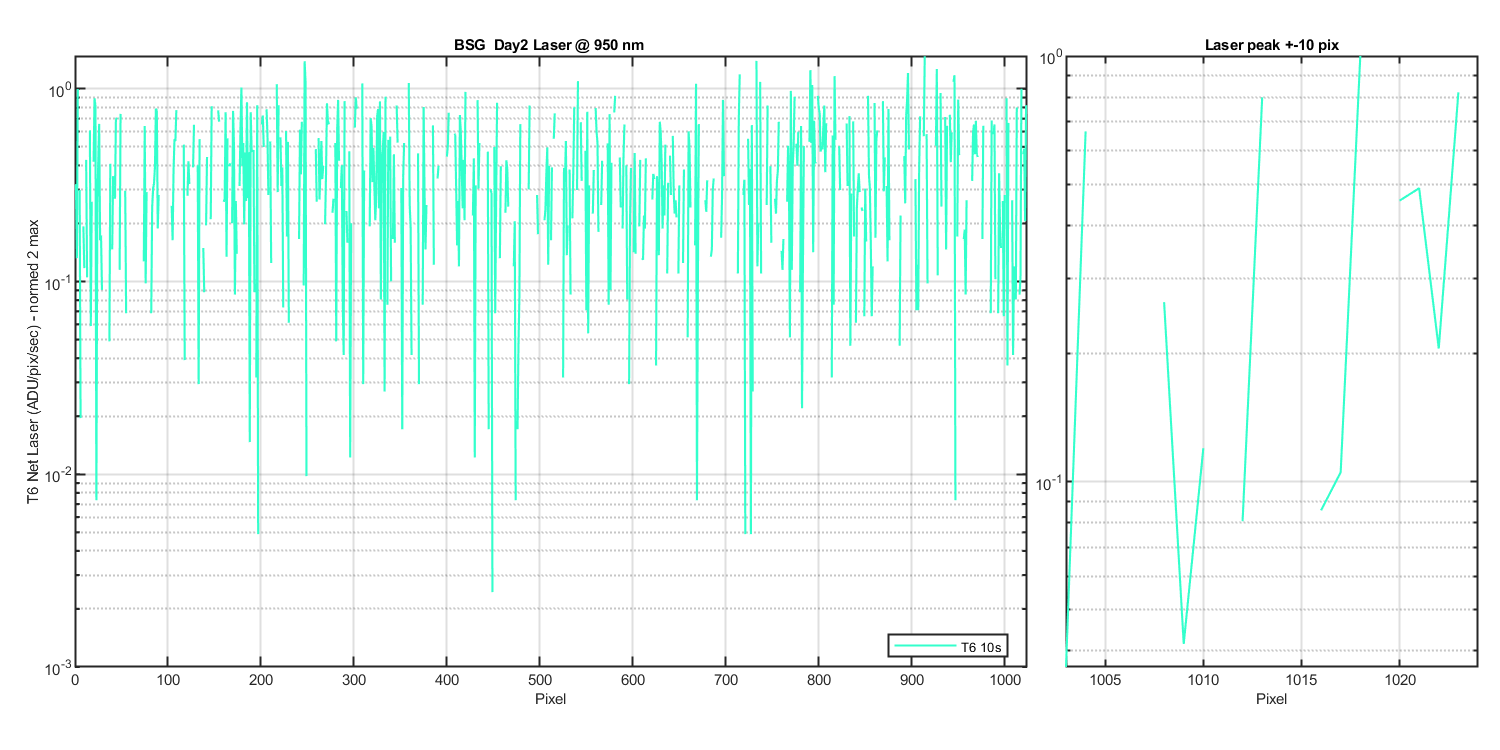Click x-axis tick label "200"
1500x750 pixels.
pyautogui.click(x=261, y=681)
